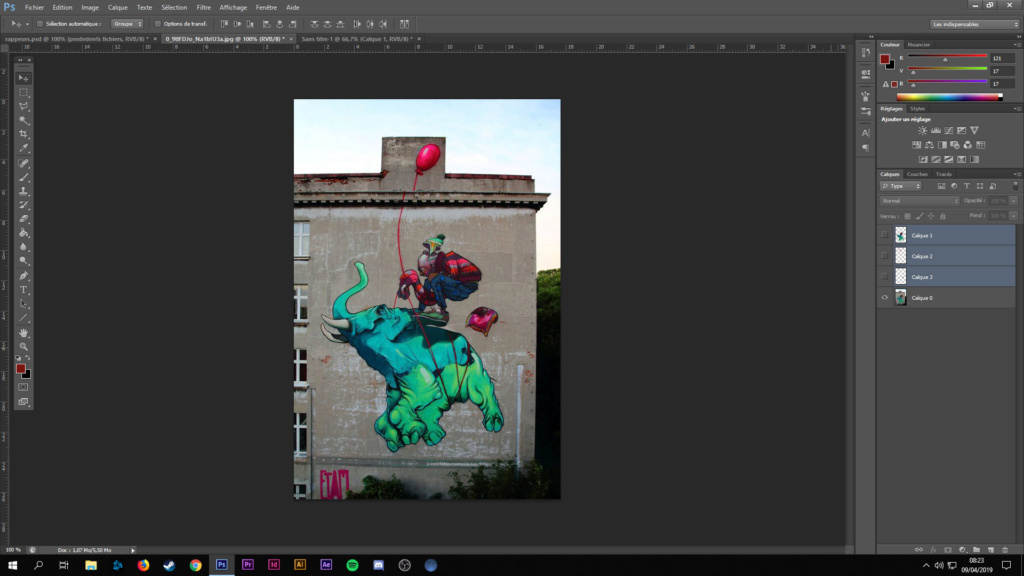The image size is (1024, 576).
Task: Select the Brush tool
Action: point(24,178)
